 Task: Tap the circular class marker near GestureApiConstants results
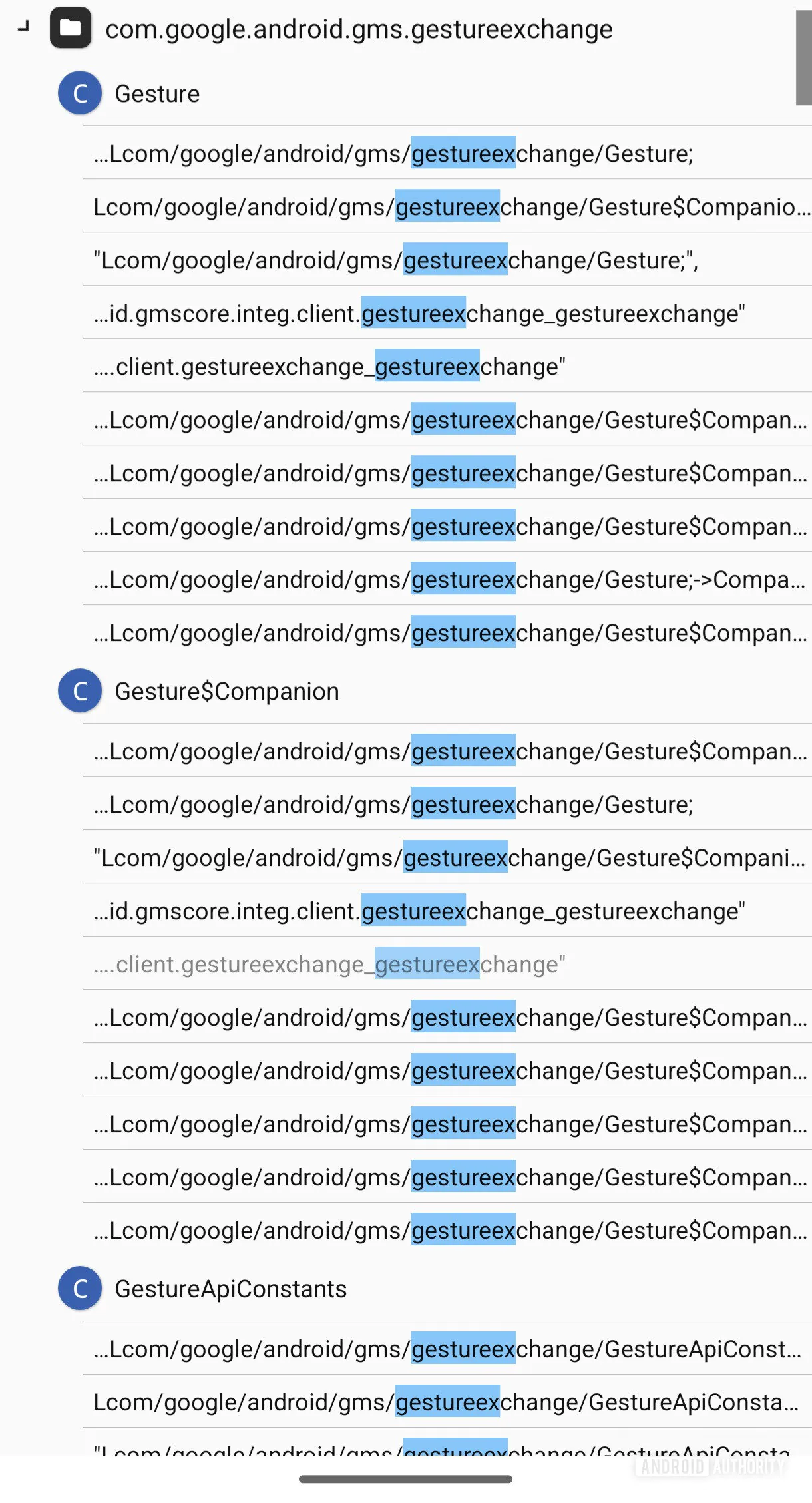click(x=80, y=1288)
